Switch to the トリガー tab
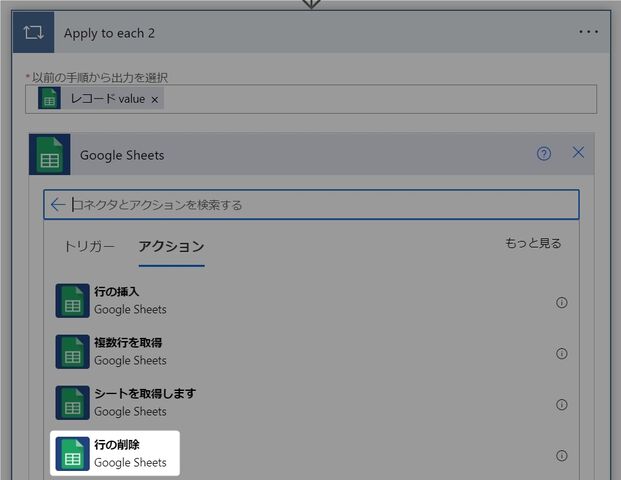Image resolution: width=621 pixels, height=480 pixels. point(89,246)
